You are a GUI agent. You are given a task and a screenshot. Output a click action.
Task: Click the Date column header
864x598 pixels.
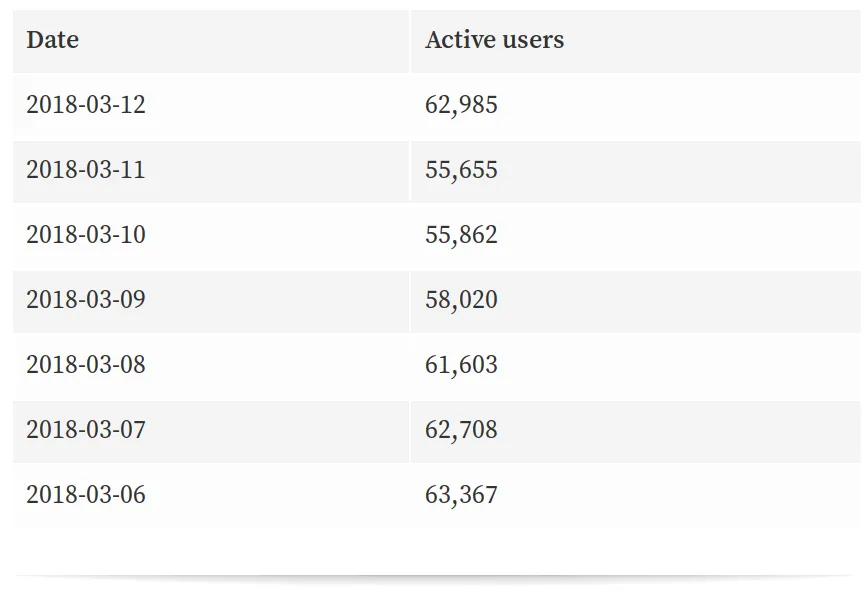pos(52,41)
